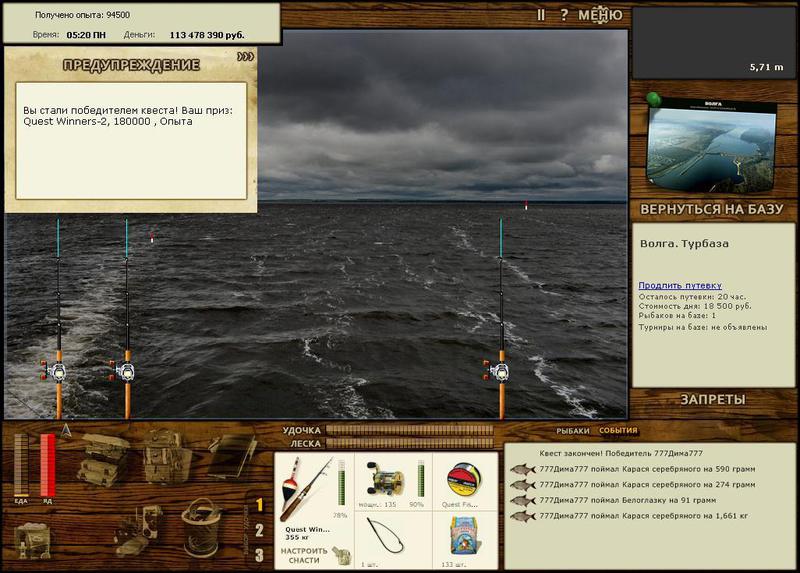Open the backpack inventory
Viewport: 800px width, 573px height.
(166, 456)
